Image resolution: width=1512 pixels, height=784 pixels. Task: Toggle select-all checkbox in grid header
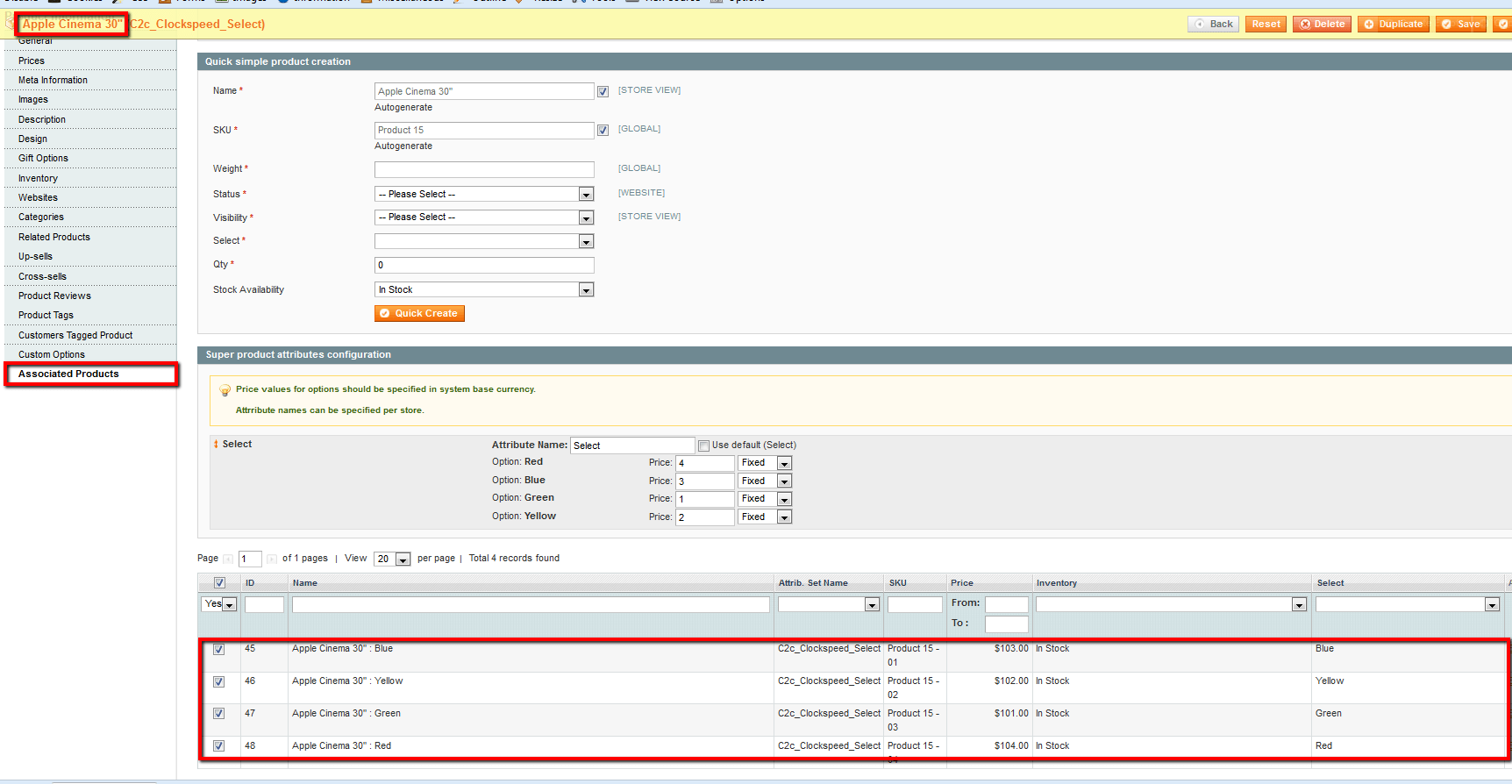pyautogui.click(x=219, y=583)
